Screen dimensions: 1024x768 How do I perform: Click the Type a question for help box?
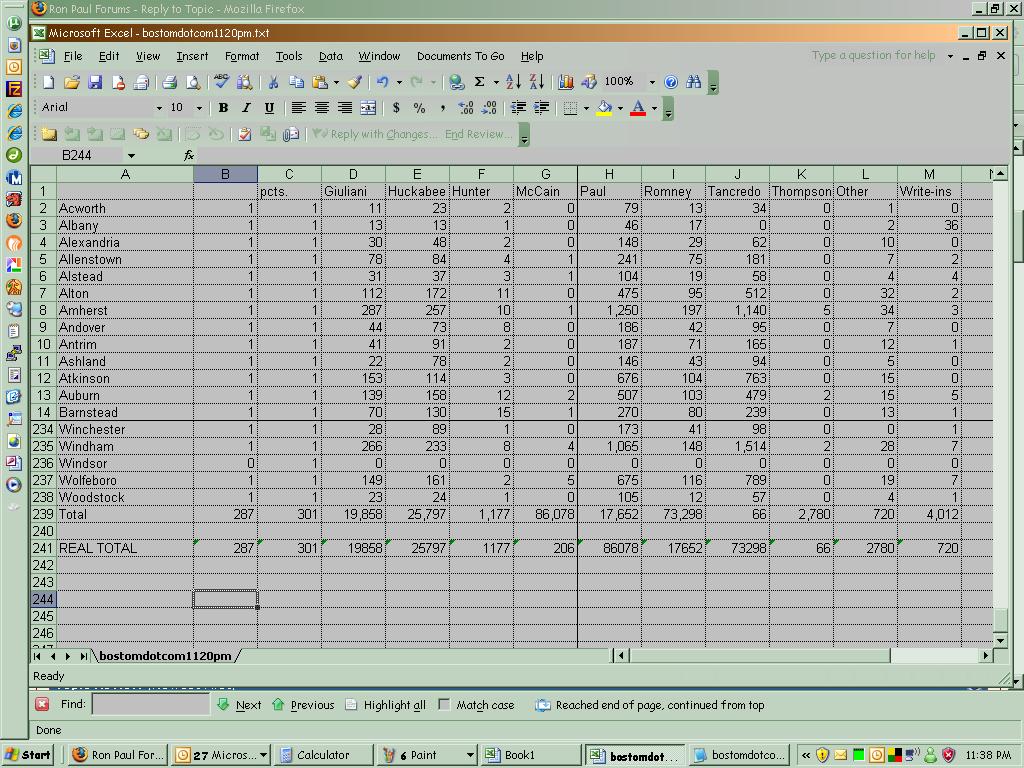[x=875, y=56]
